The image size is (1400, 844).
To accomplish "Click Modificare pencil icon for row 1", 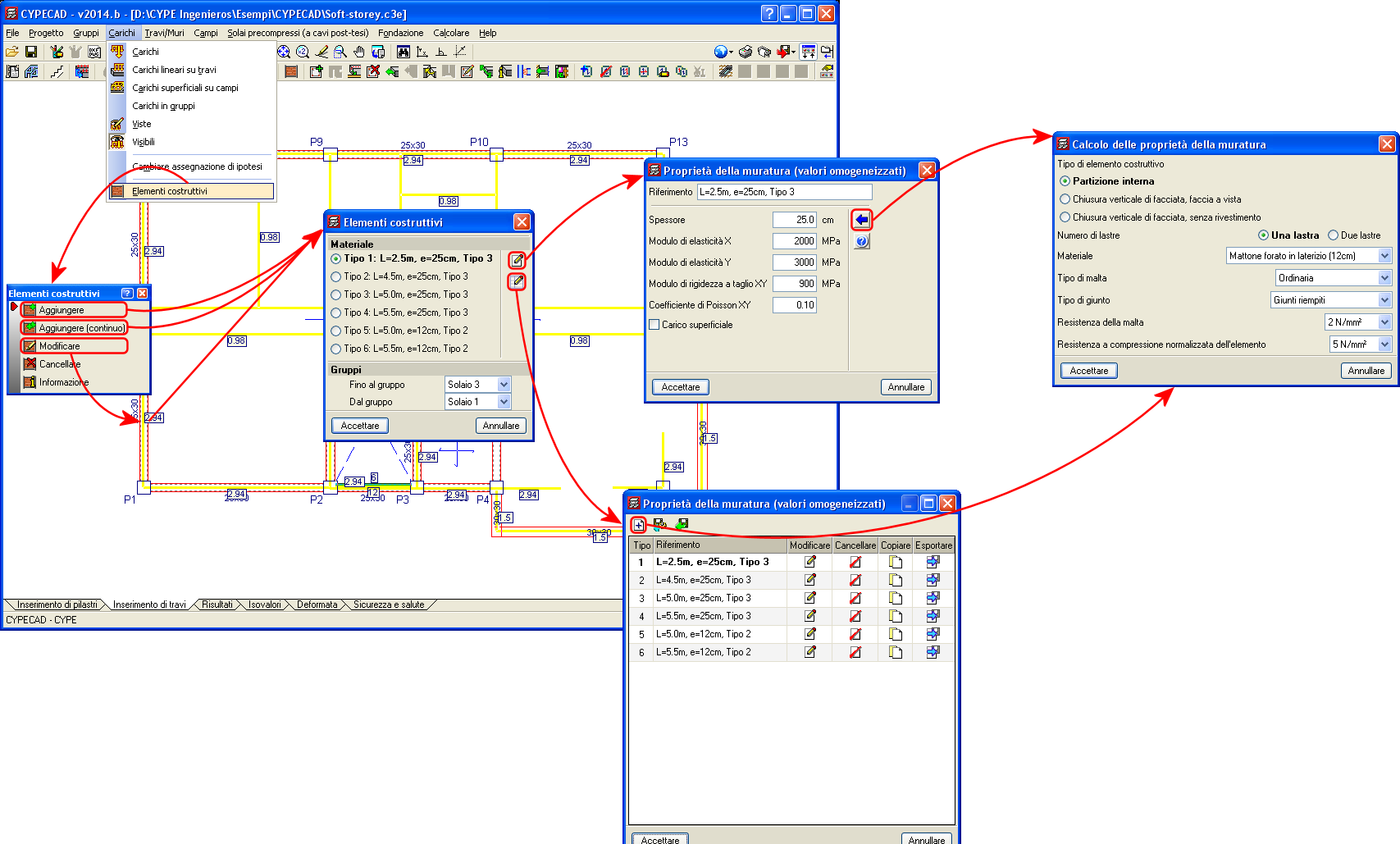I will 809,562.
